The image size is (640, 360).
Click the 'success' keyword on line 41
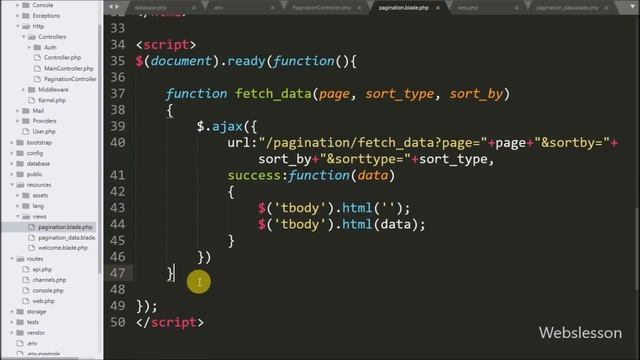254,176
